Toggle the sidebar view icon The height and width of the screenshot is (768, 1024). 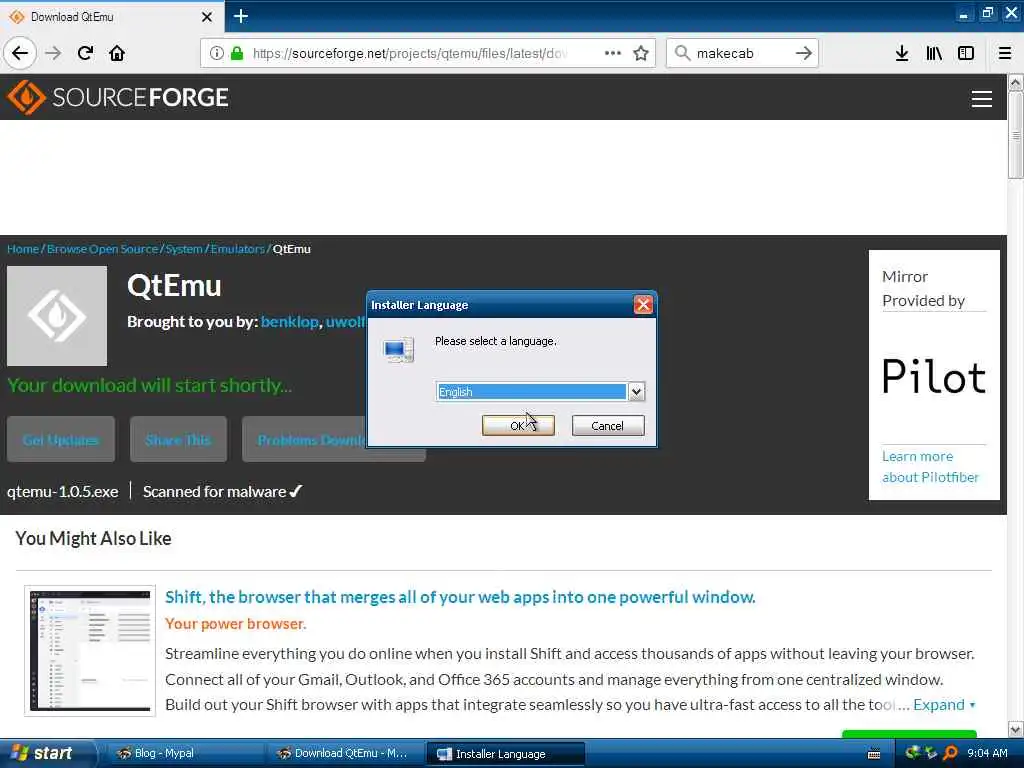coord(966,53)
